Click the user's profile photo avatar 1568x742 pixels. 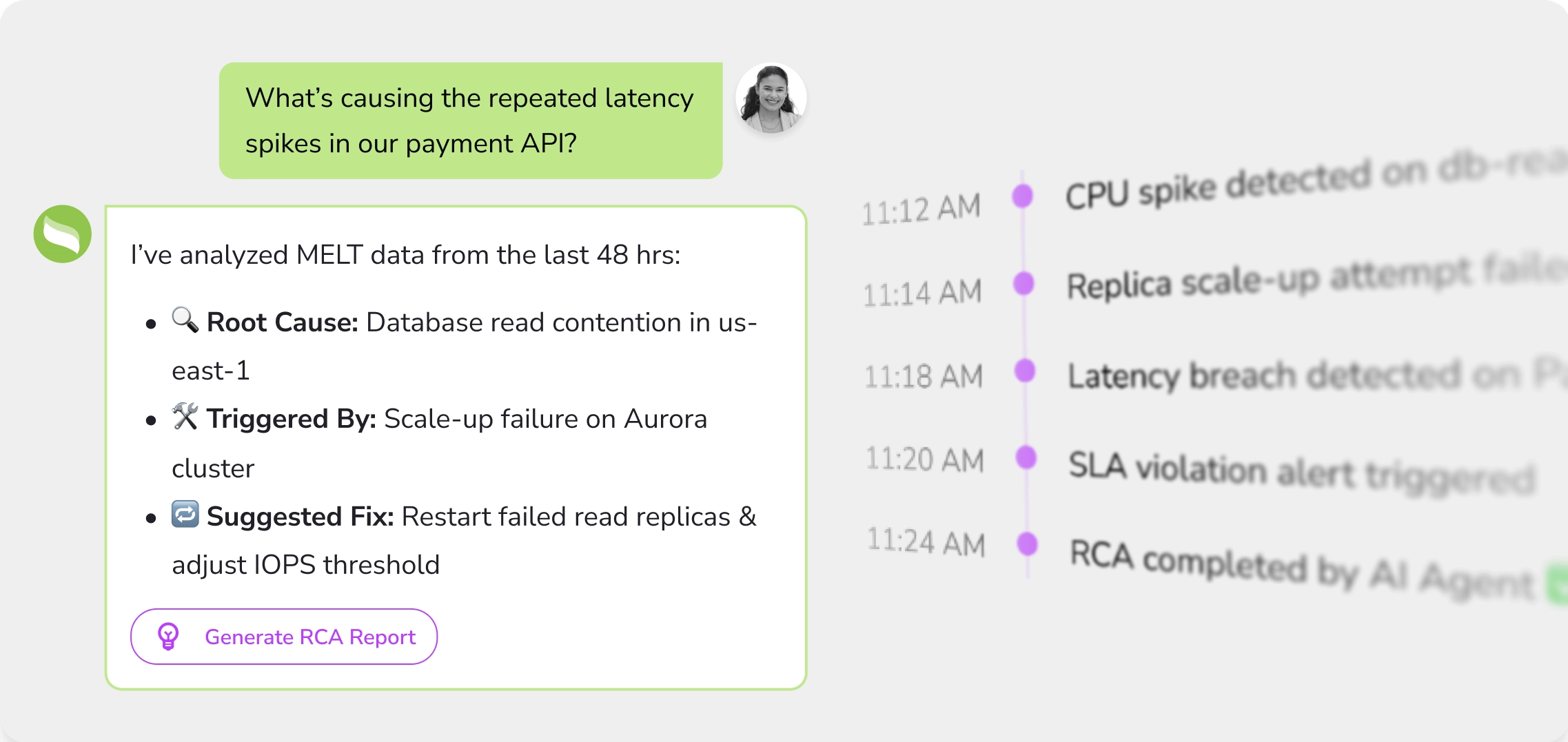tap(771, 98)
